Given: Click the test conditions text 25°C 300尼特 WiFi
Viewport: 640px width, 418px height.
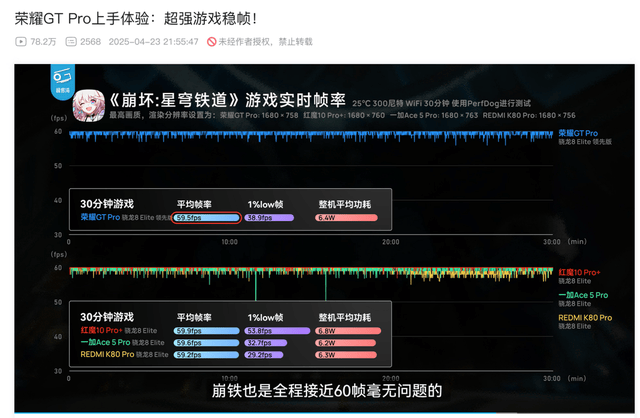Looking at the screenshot, I should (x=442, y=103).
